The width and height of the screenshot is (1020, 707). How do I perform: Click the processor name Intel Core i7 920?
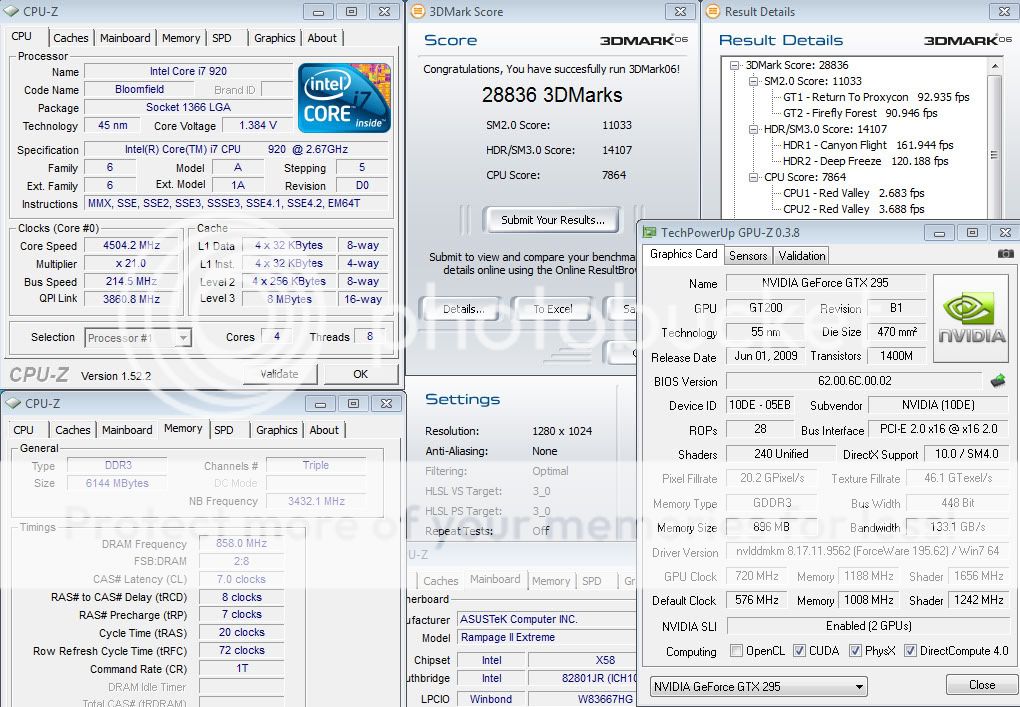coord(188,72)
